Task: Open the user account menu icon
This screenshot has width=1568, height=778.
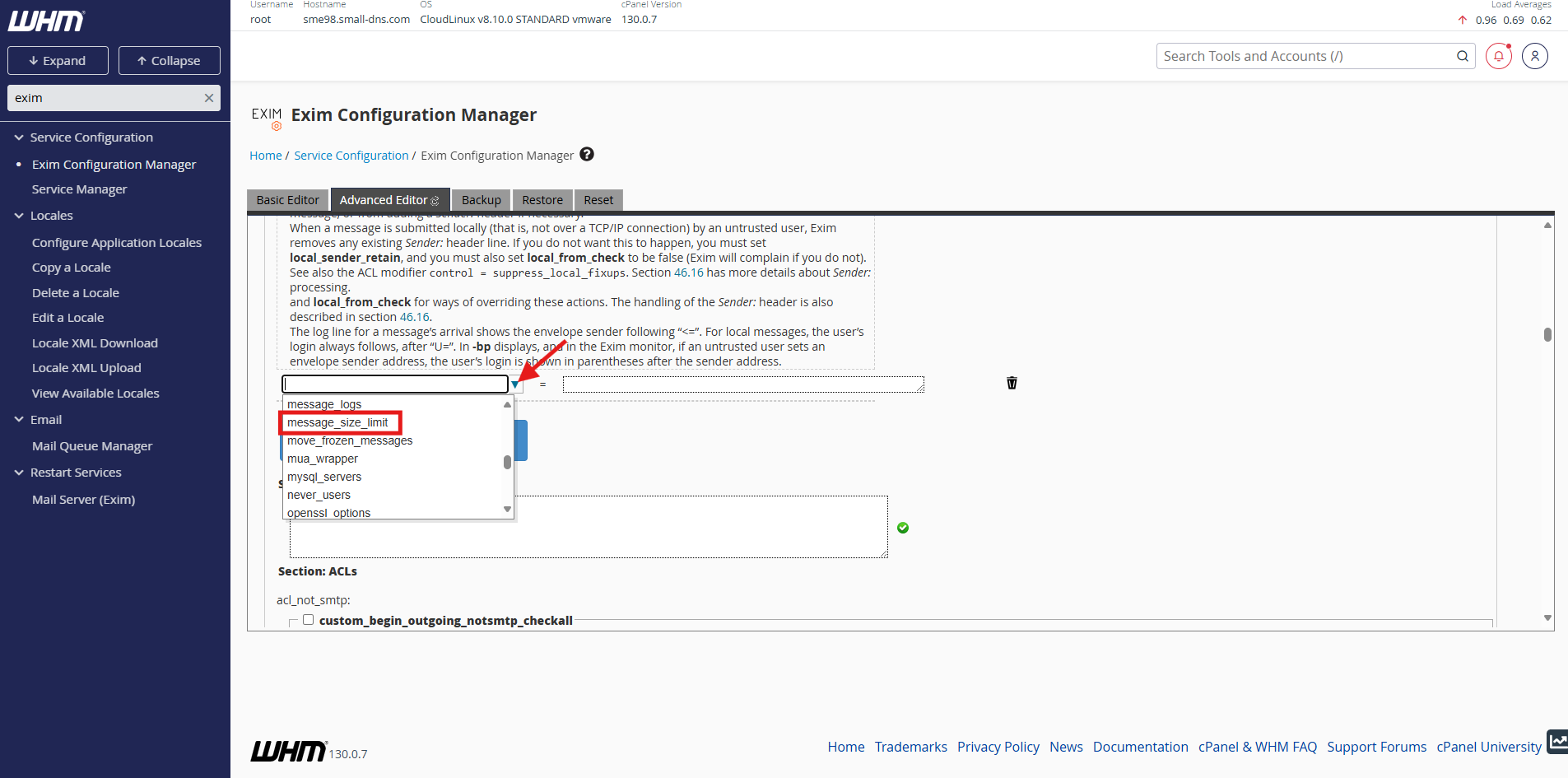Action: [1535, 56]
